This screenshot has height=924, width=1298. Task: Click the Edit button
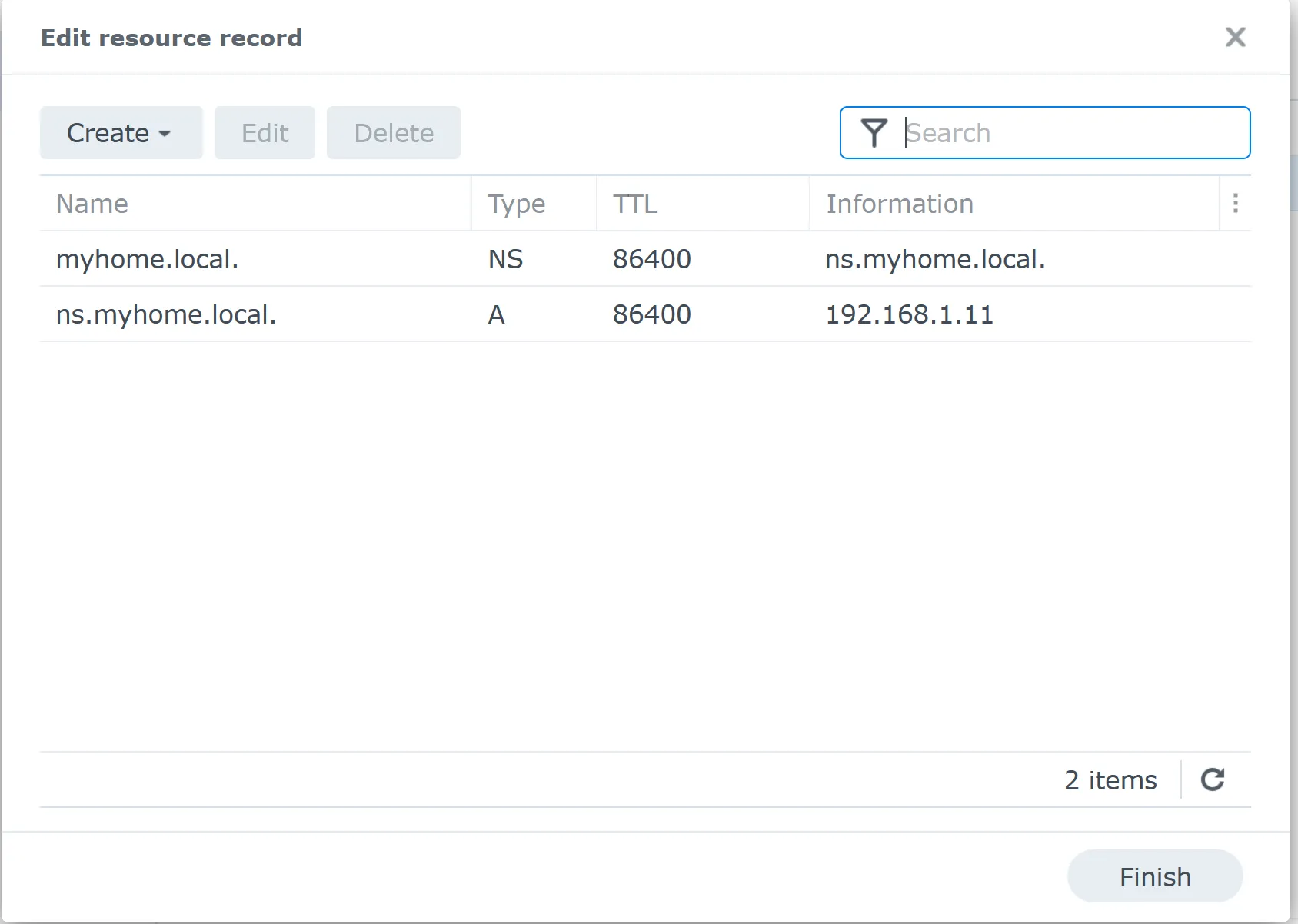tap(265, 133)
